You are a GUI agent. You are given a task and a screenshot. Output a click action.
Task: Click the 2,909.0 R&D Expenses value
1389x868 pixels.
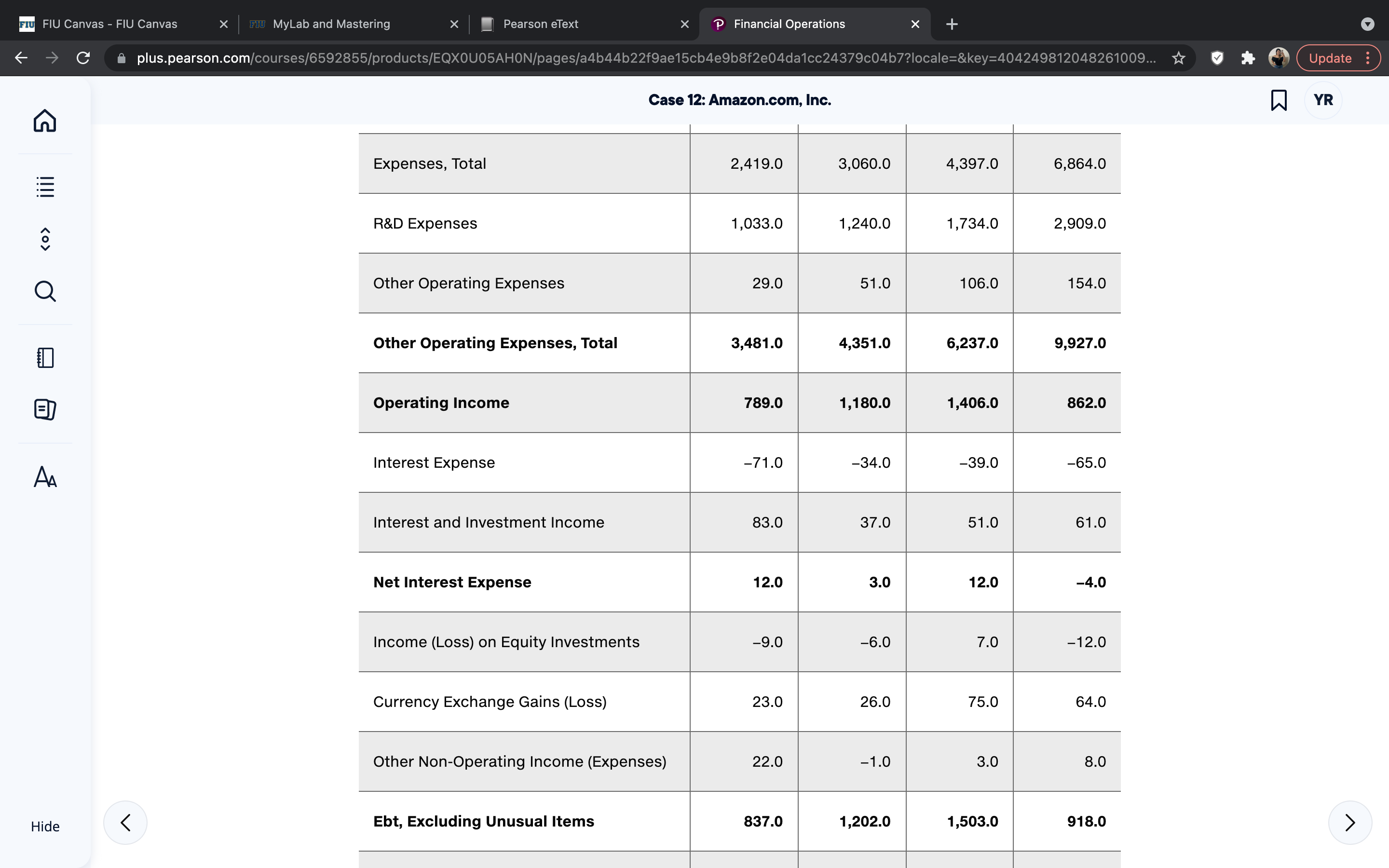click(x=1079, y=223)
